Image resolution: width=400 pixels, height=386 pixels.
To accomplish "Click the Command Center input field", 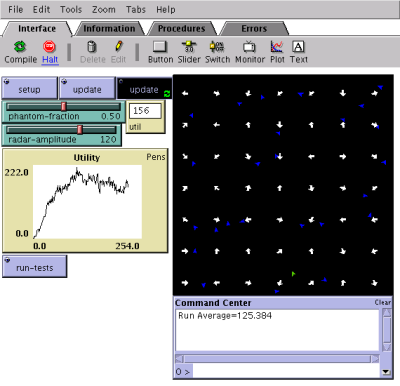I will click(286, 371).
